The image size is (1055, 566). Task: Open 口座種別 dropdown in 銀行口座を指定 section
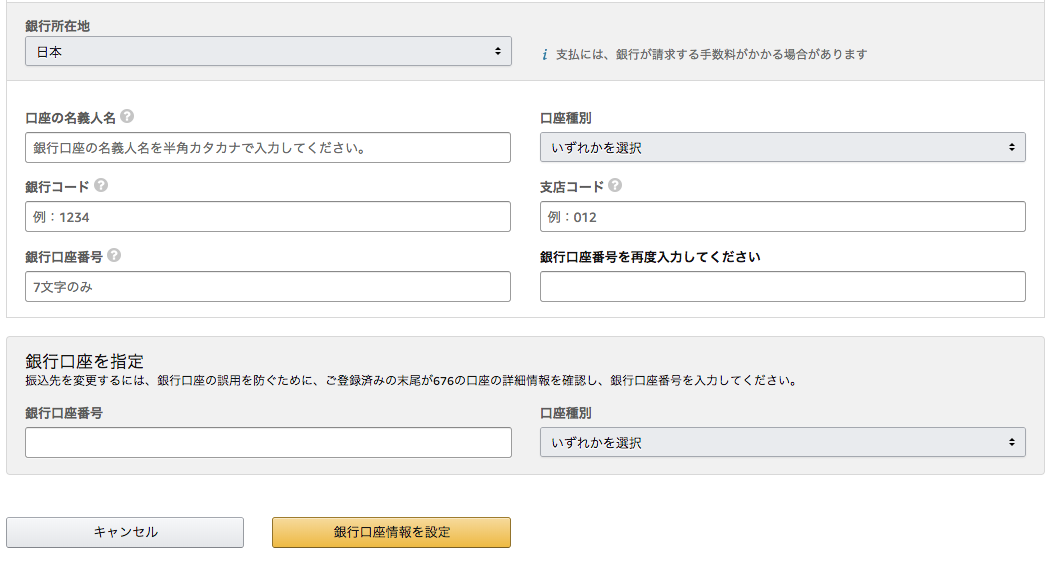783,442
